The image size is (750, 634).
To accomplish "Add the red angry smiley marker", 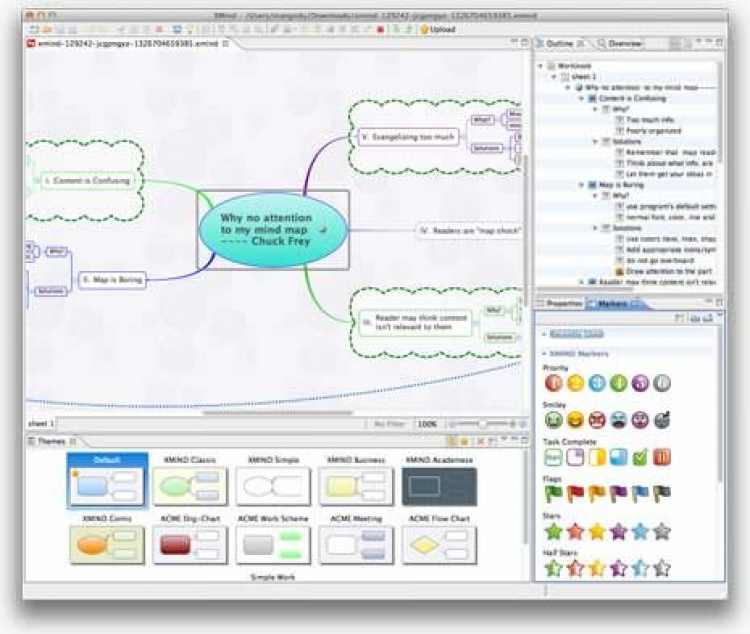I will (x=597, y=420).
